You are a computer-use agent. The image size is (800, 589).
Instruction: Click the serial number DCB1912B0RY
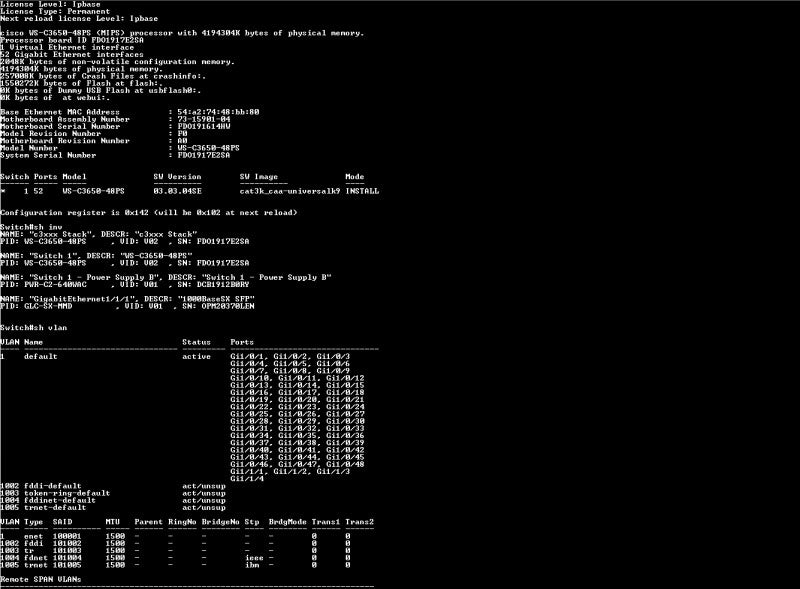[223, 284]
